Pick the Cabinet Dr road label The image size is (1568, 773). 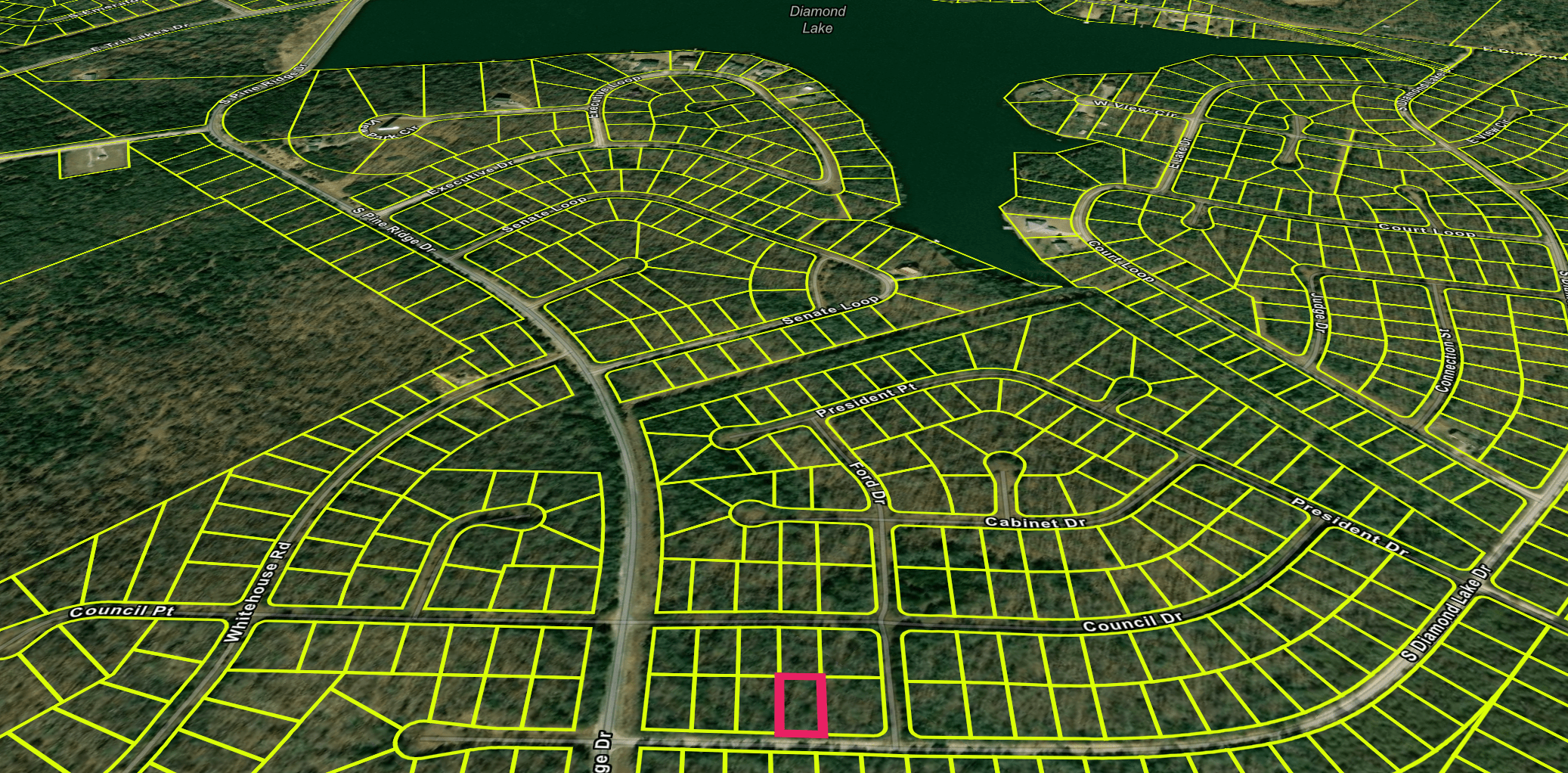(1035, 522)
